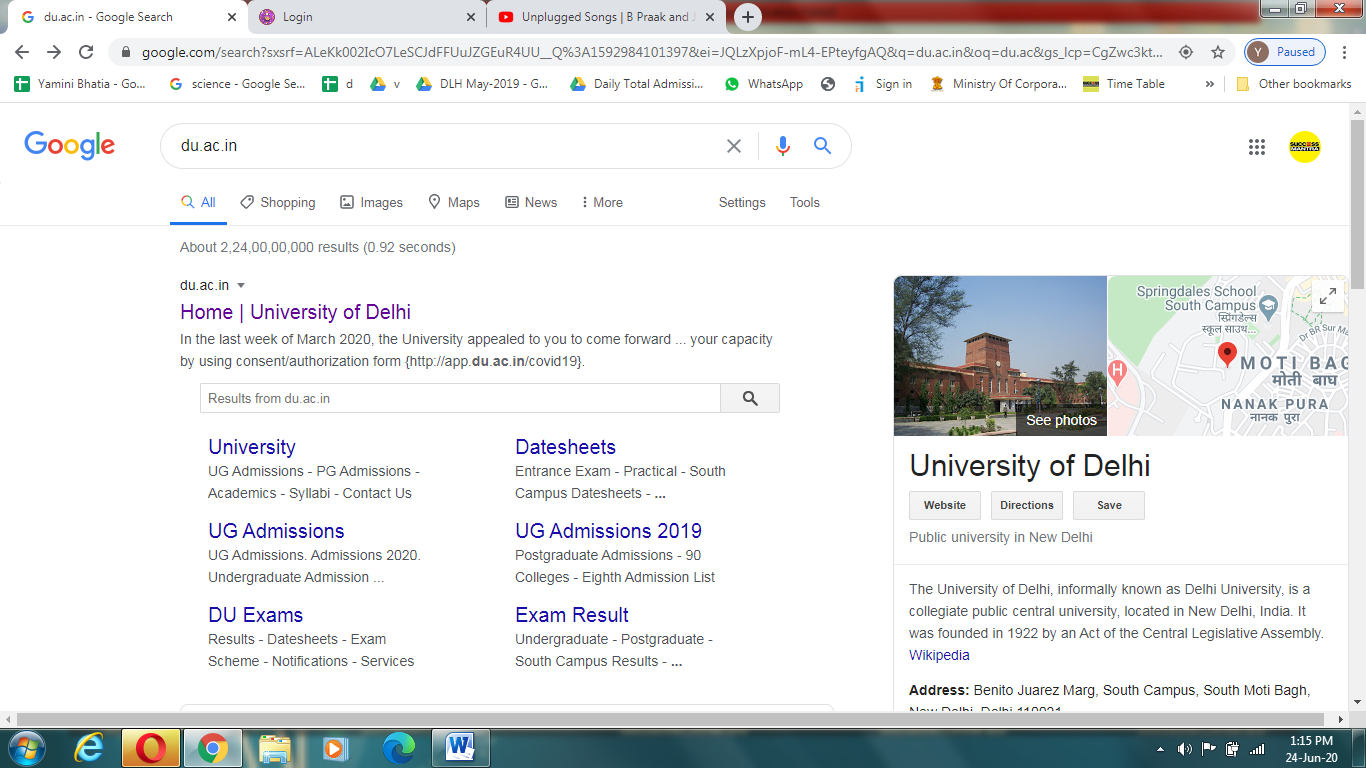Image resolution: width=1366 pixels, height=768 pixels.
Task: Click in the Results from du.ac.in field
Action: [460, 398]
